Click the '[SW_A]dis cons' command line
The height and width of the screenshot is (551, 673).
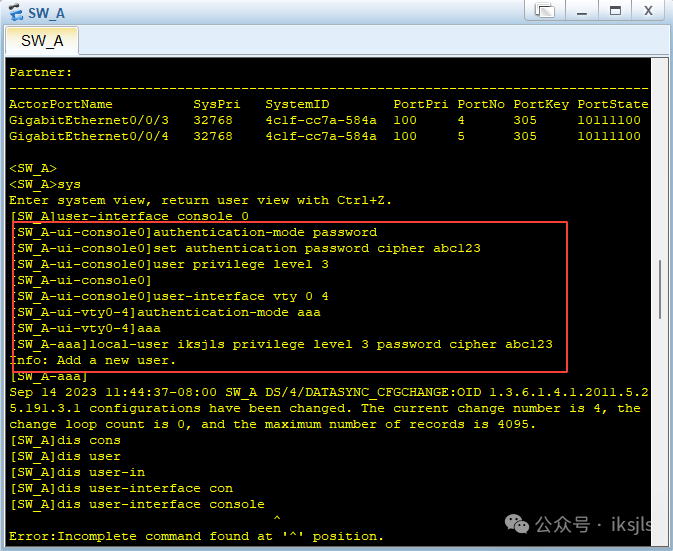pyautogui.click(x=65, y=440)
